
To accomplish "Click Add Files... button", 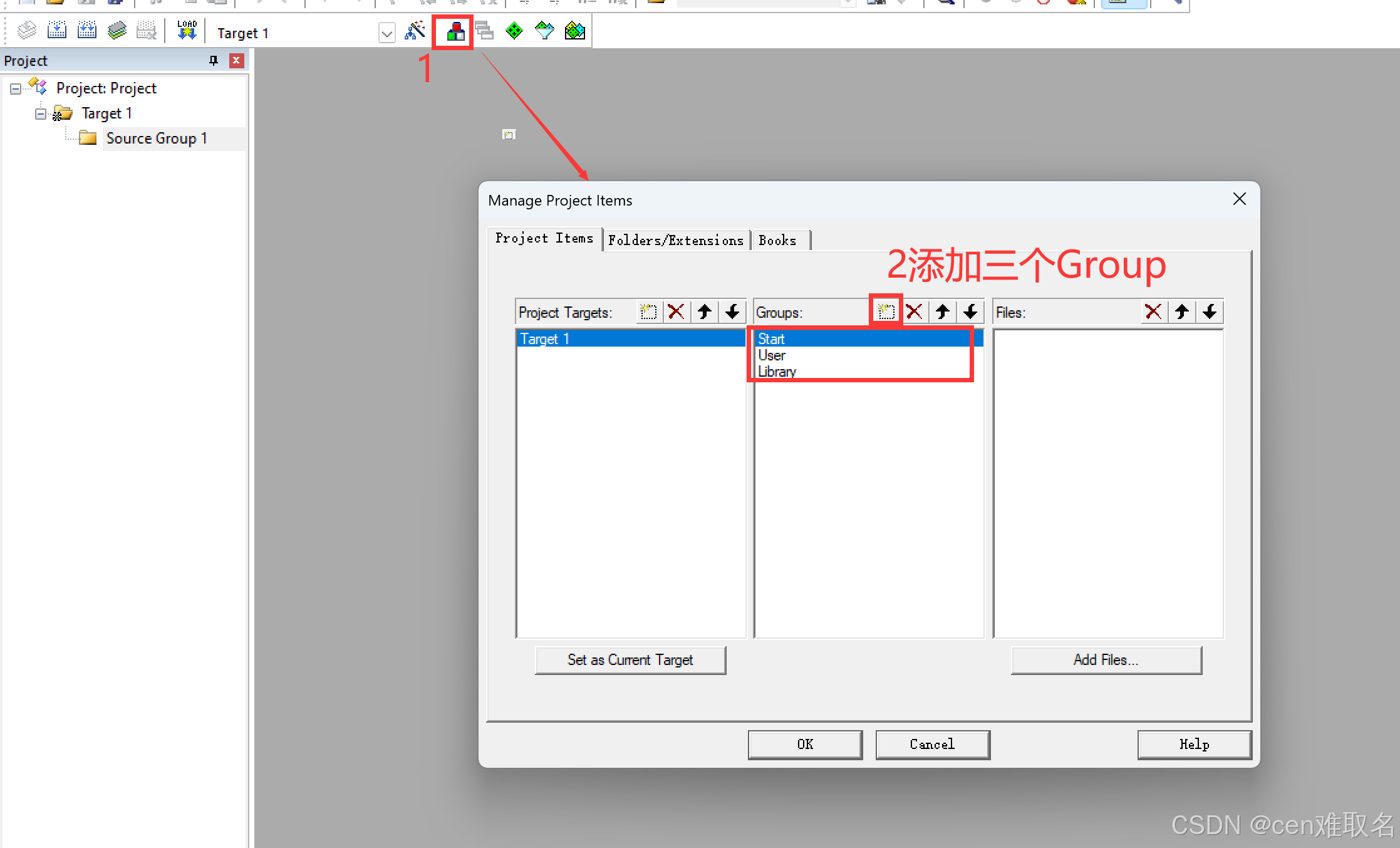I will [x=1106, y=660].
